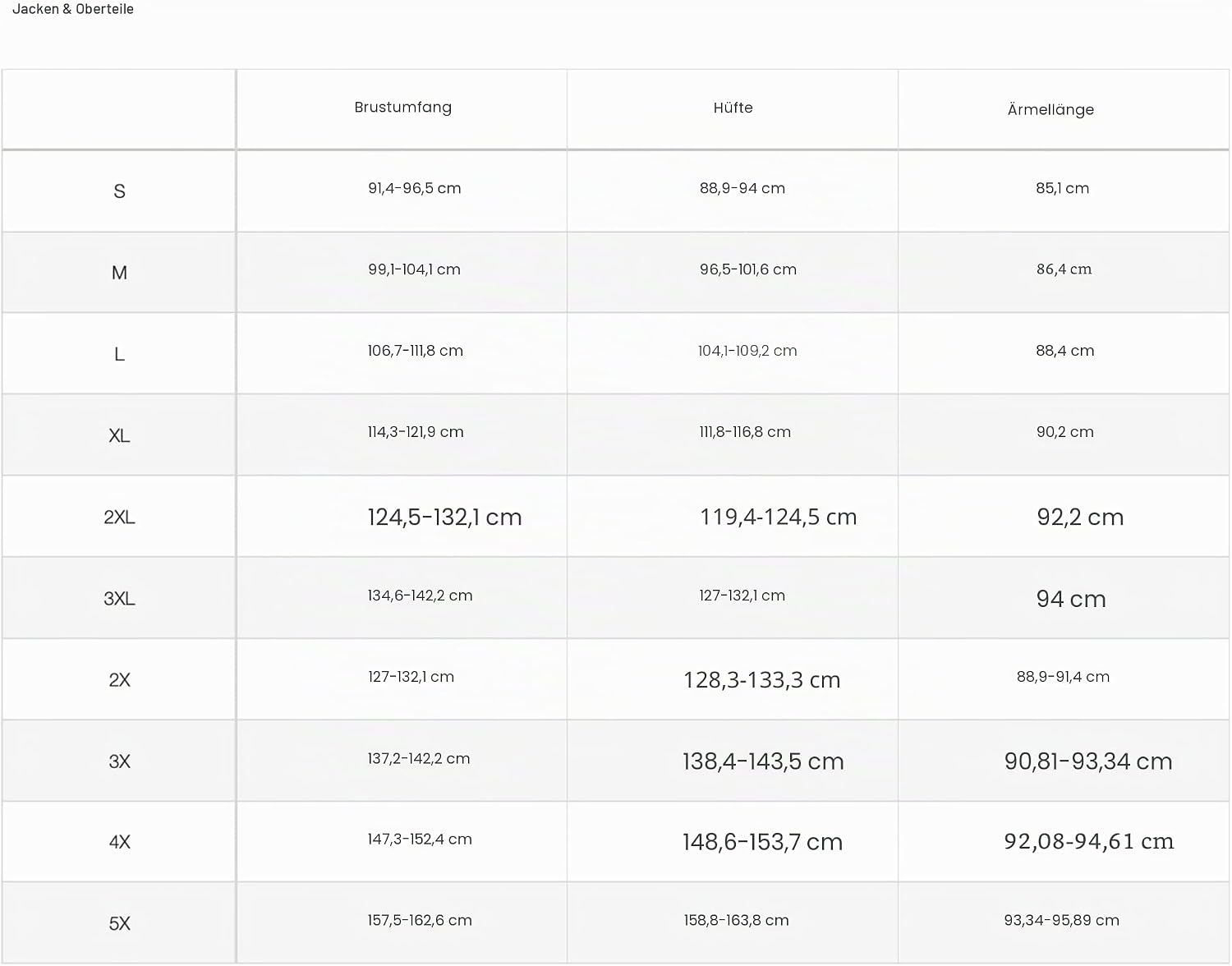Viewport: 1232px width, 966px height.
Task: Click the Jacken & Oberteile heading
Action: click(73, 9)
